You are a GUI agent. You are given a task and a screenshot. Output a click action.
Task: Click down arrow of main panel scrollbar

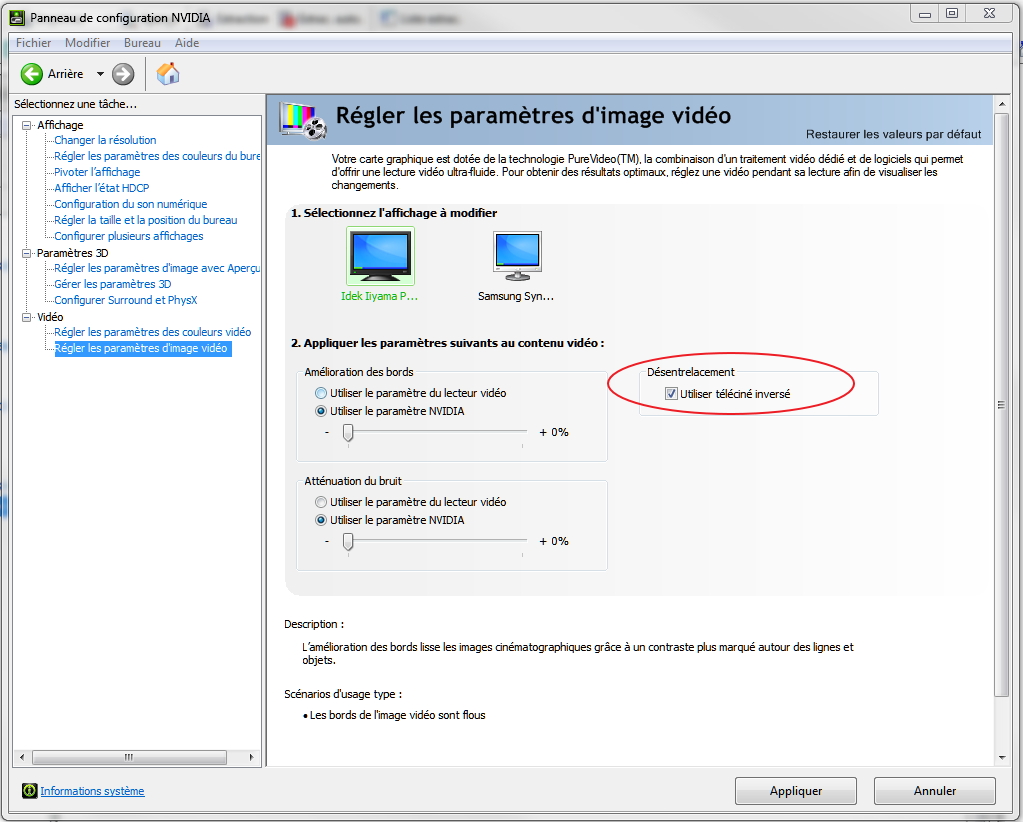(x=1001, y=757)
